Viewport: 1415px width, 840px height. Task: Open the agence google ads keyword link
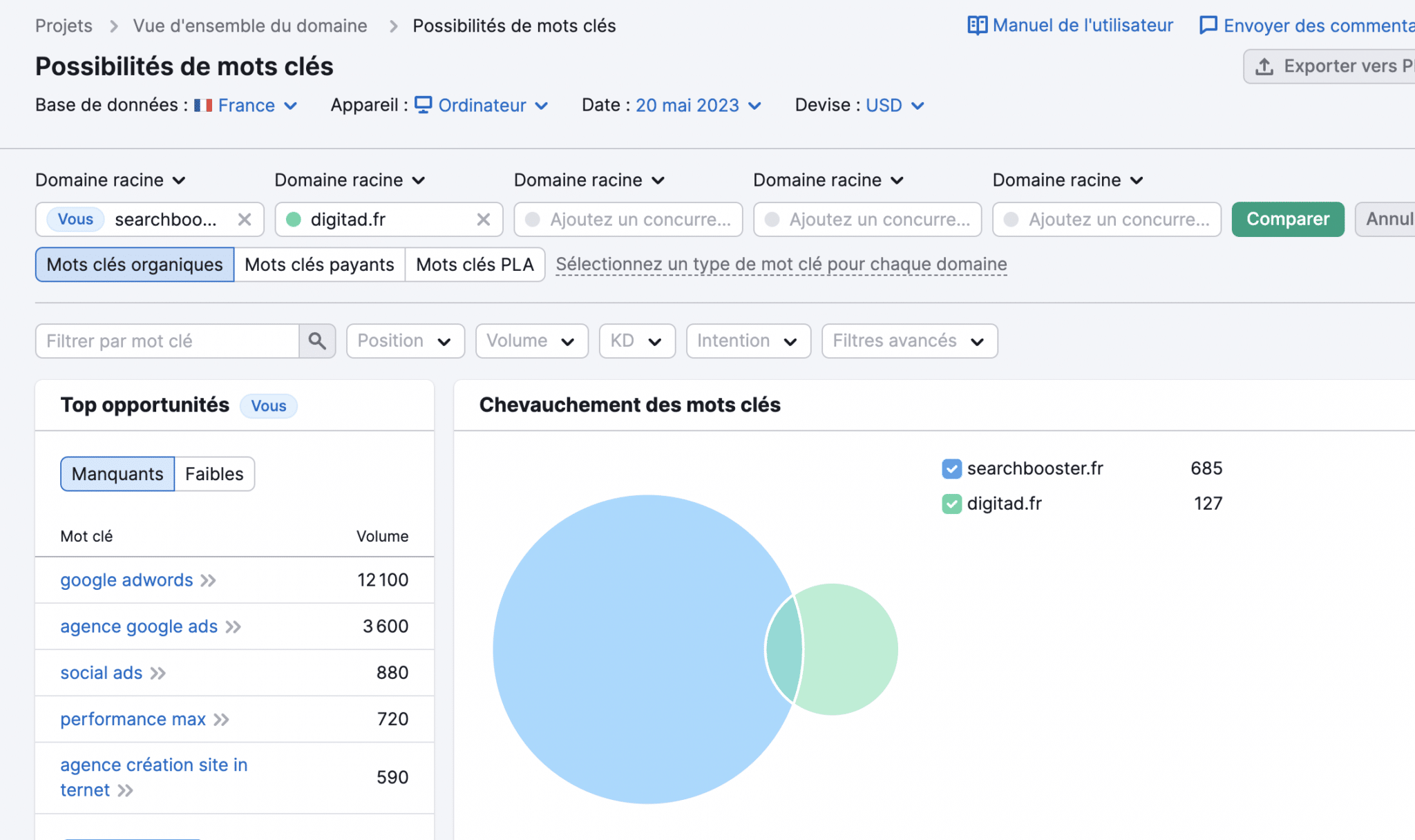[x=139, y=627]
